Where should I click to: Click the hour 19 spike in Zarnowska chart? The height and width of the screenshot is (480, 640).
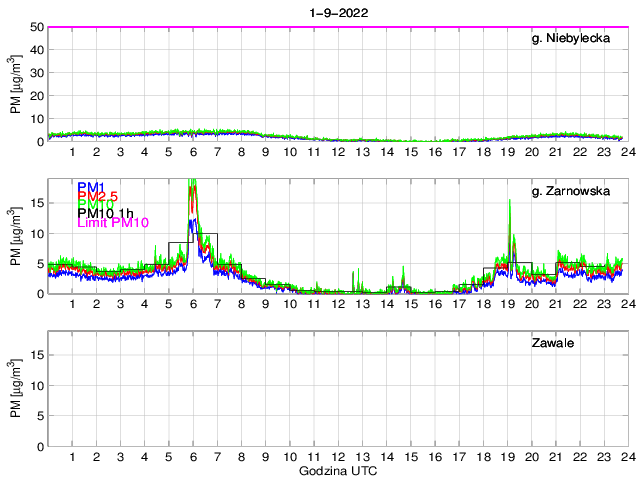click(x=510, y=203)
